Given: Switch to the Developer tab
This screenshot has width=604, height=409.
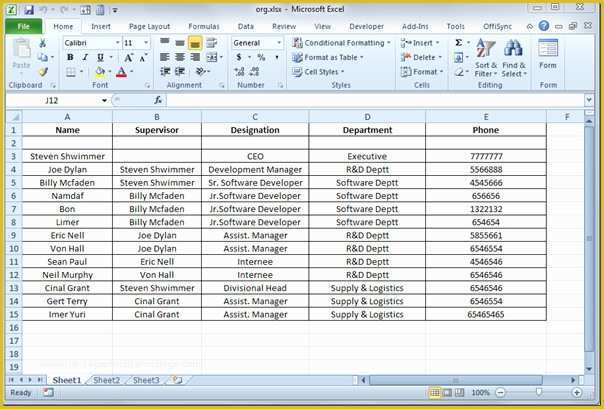Looking at the screenshot, I should 366,26.
